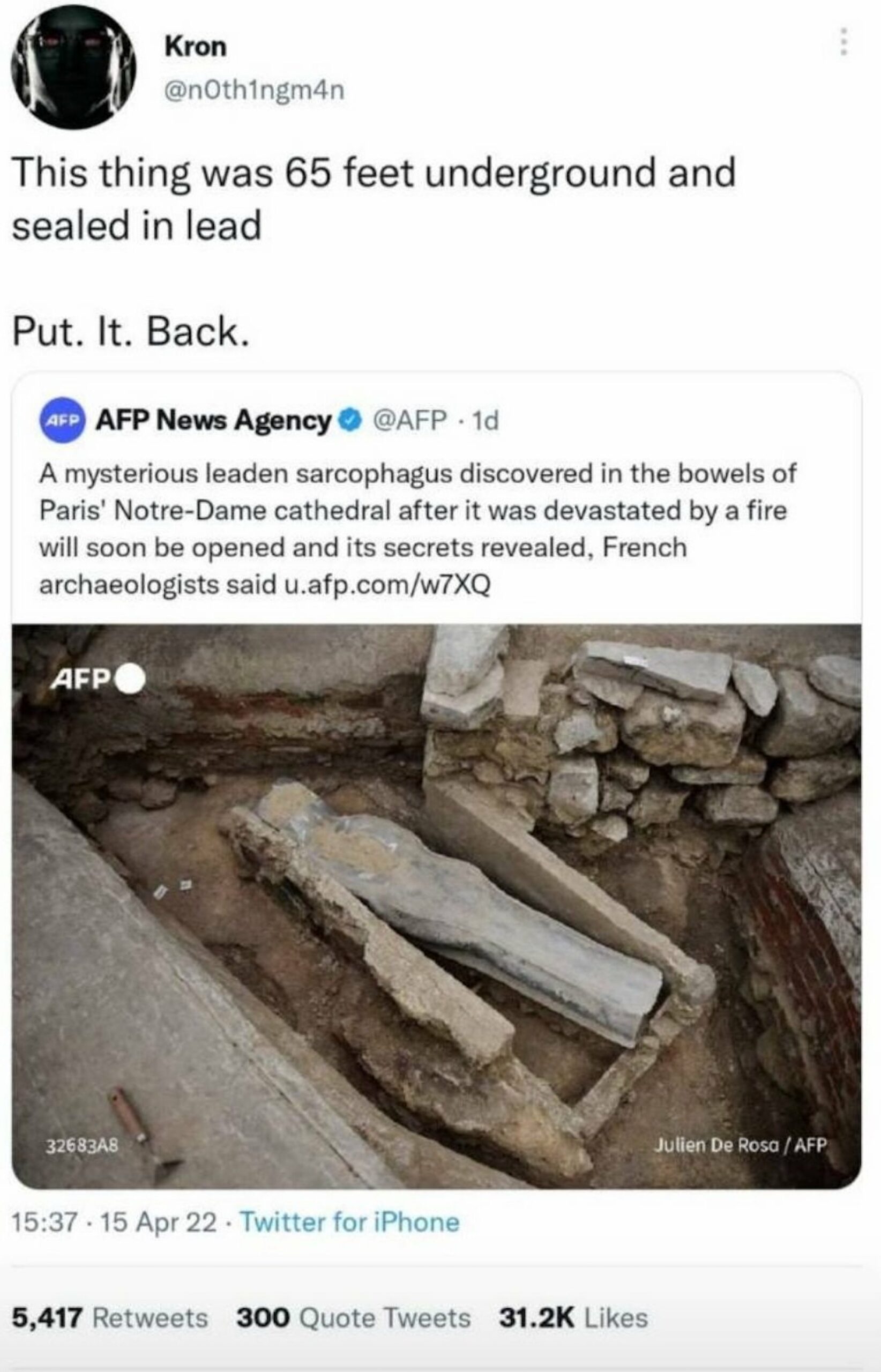Click the @AFP handle in quoted tweet
The height and width of the screenshot is (1372, 881).
pos(409,421)
